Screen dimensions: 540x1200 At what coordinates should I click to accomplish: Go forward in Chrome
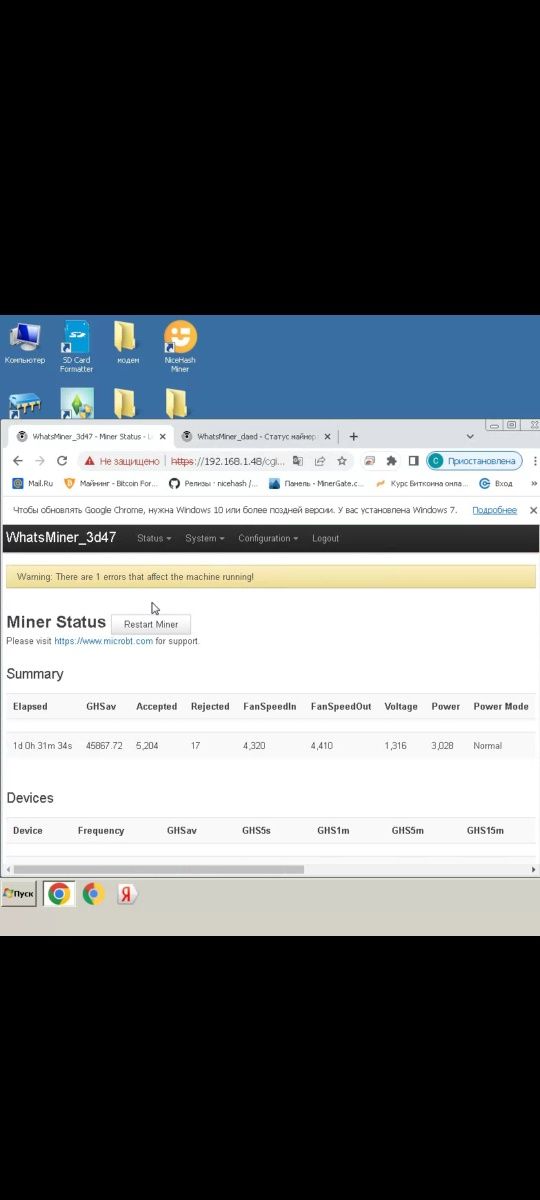coord(39,461)
